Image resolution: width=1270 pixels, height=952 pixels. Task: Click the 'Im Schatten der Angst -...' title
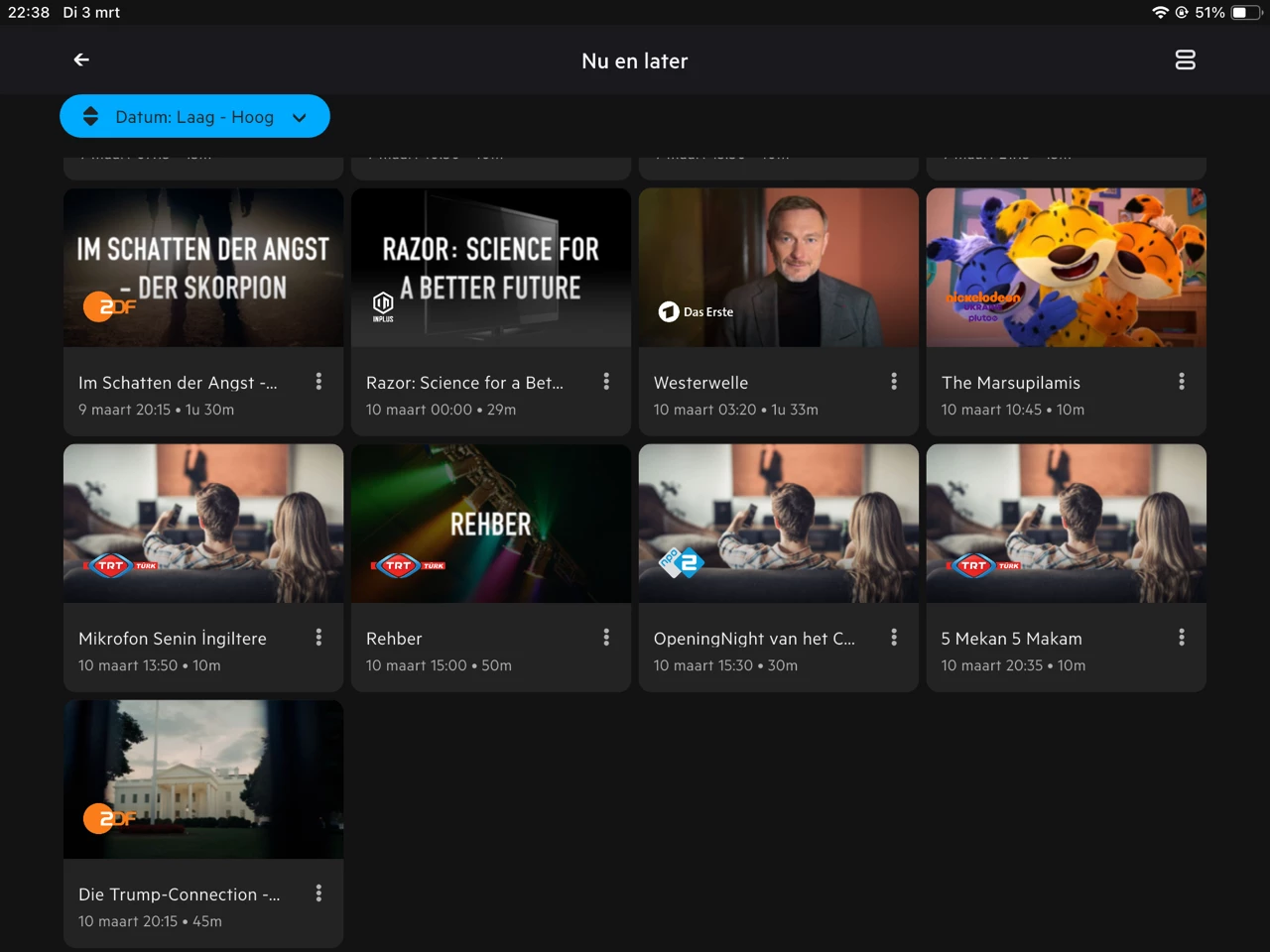pyautogui.click(x=178, y=383)
